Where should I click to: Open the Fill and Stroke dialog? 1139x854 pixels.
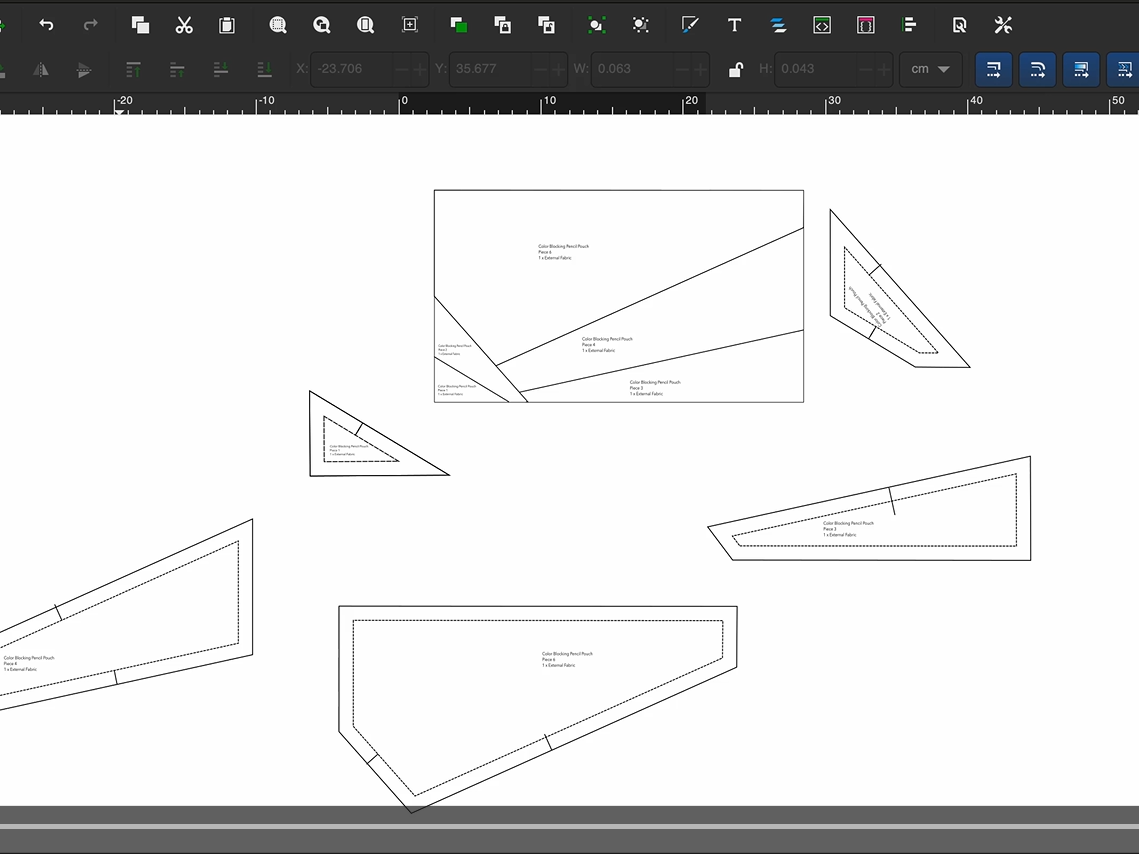click(x=690, y=25)
